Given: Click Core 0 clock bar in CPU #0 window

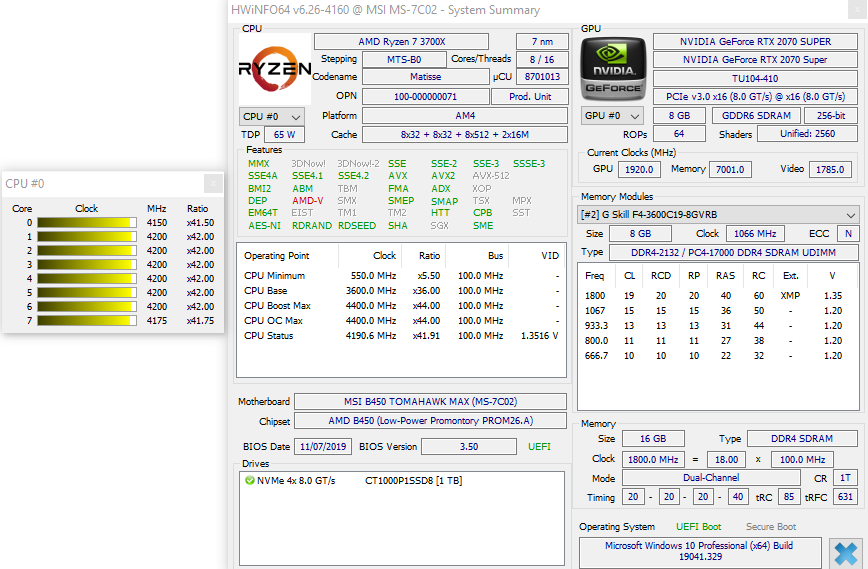Looking at the screenshot, I should 87,223.
